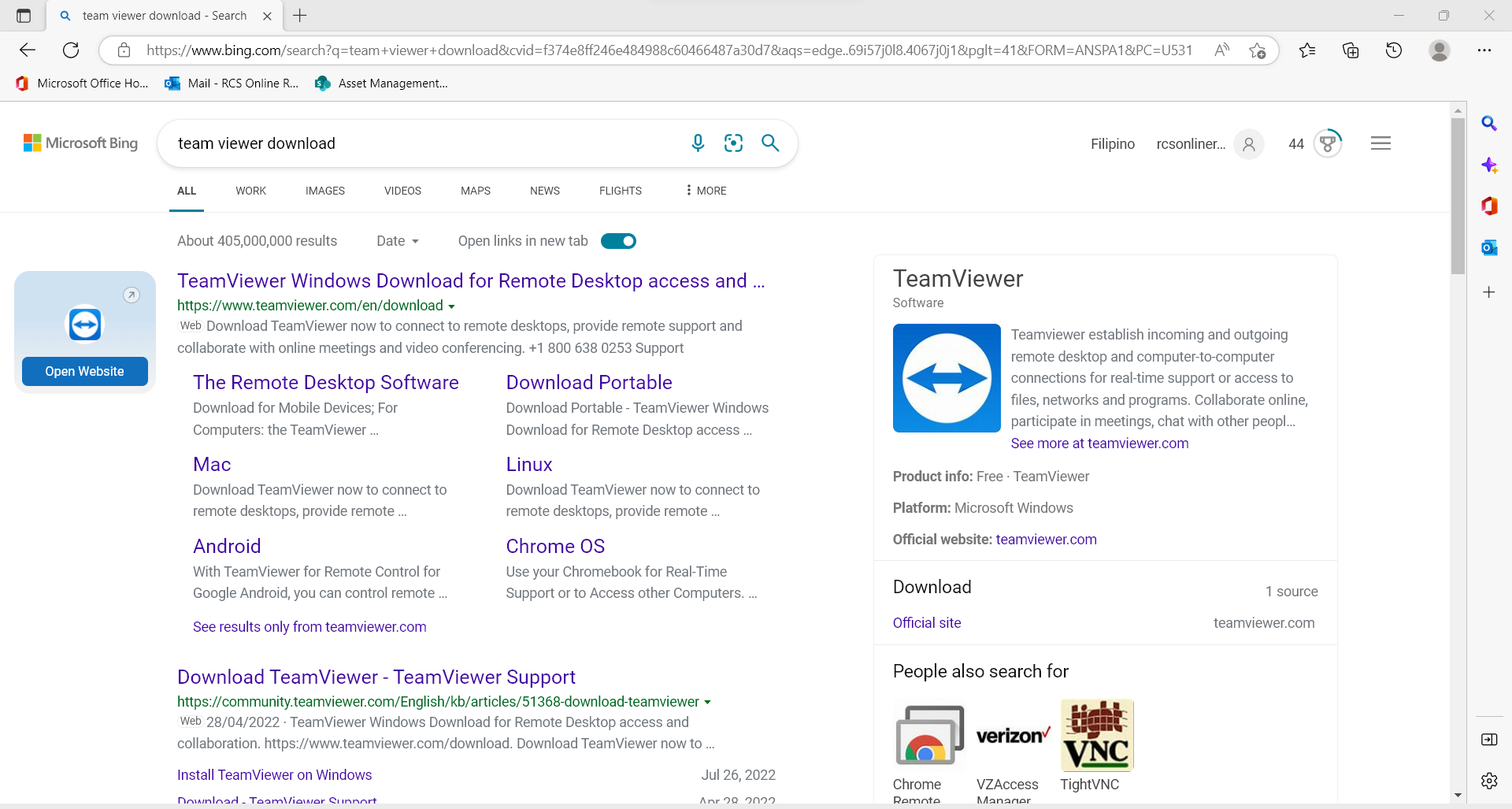1512x809 pixels.
Task: Click the browser back arrow
Action: pyautogui.click(x=28, y=50)
